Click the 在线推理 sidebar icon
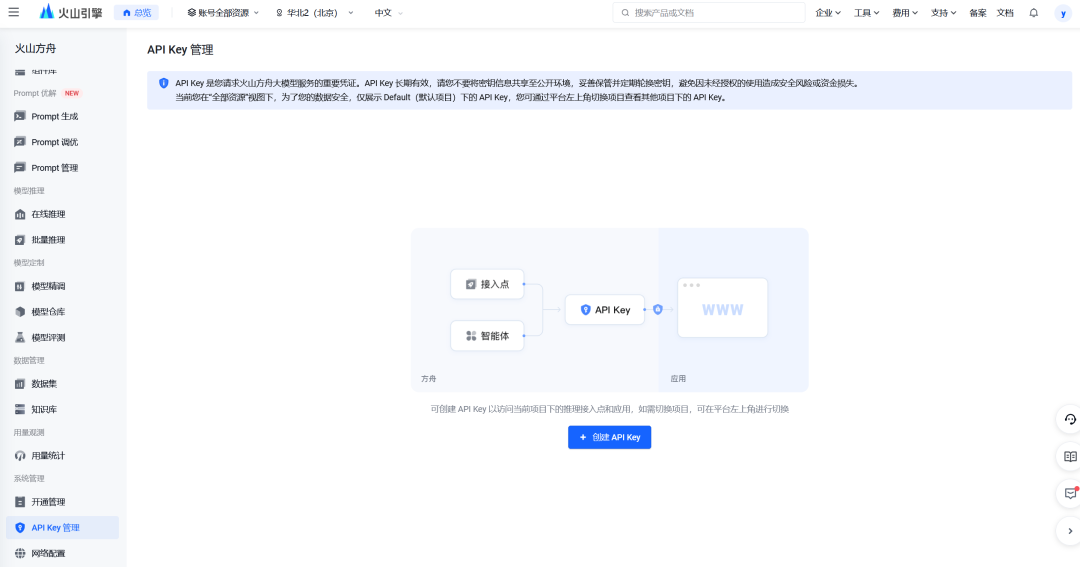This screenshot has width=1080, height=567. [x=20, y=214]
